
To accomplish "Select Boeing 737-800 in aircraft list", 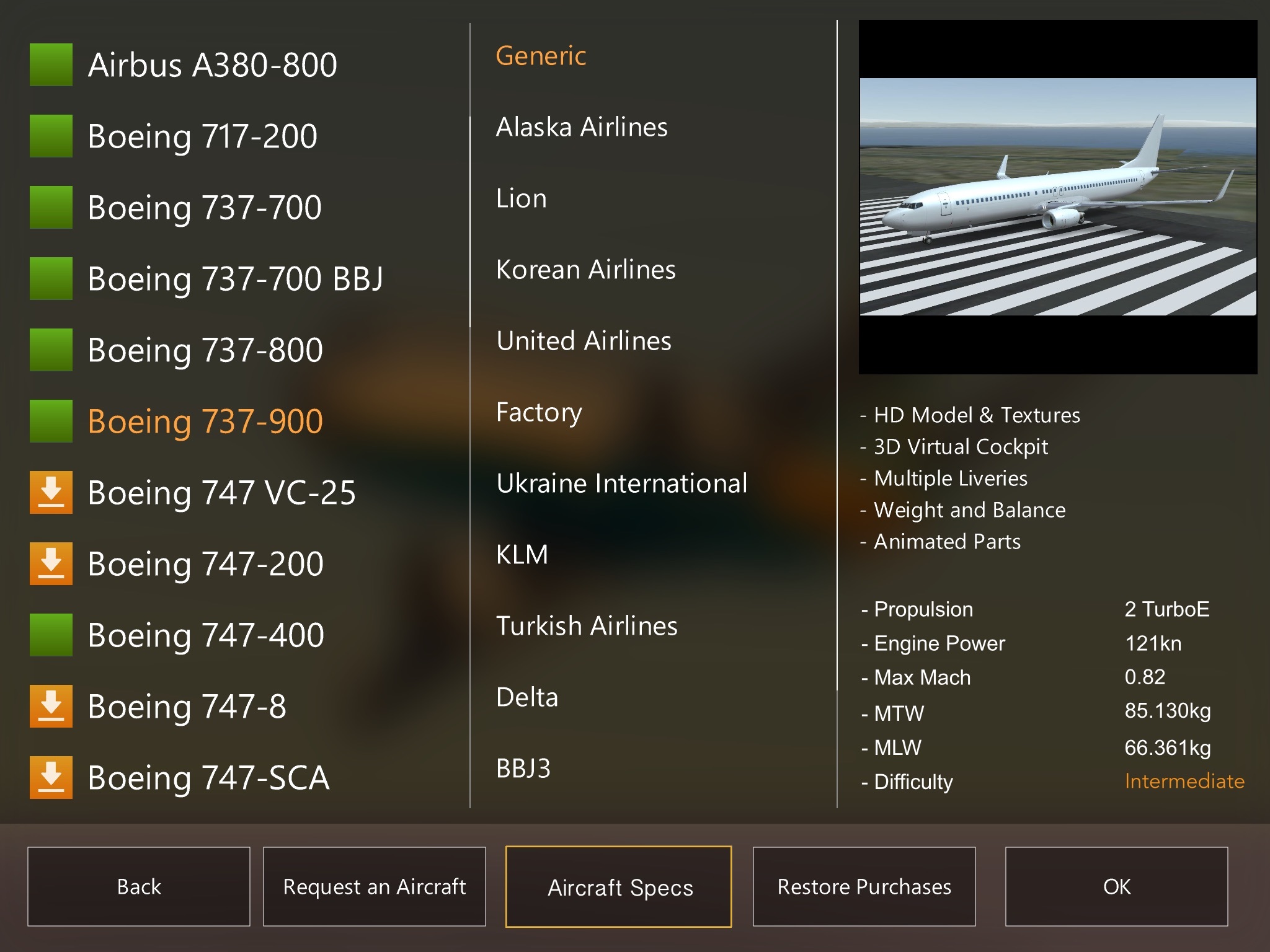I will (x=205, y=350).
